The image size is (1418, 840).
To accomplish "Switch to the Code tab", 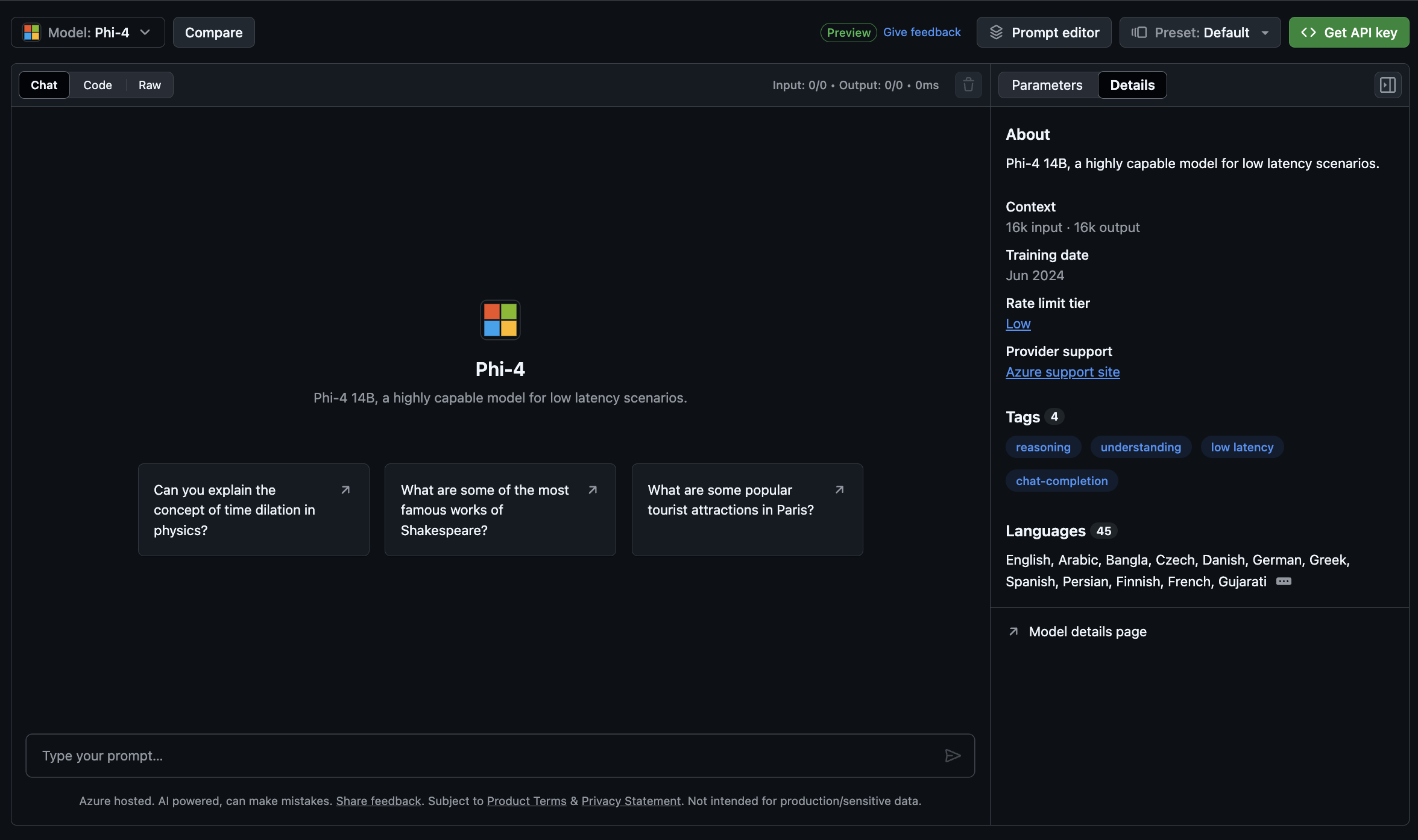I will pyautogui.click(x=98, y=85).
